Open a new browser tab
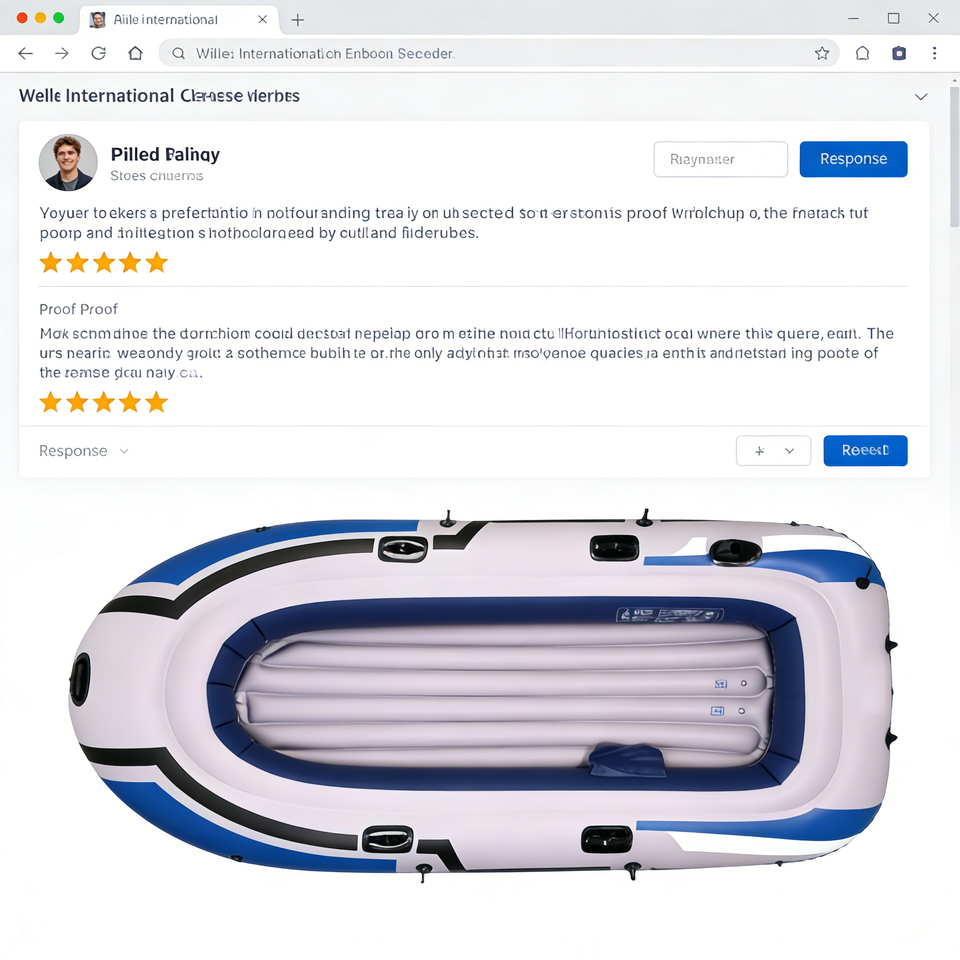960x960 pixels. tap(298, 20)
